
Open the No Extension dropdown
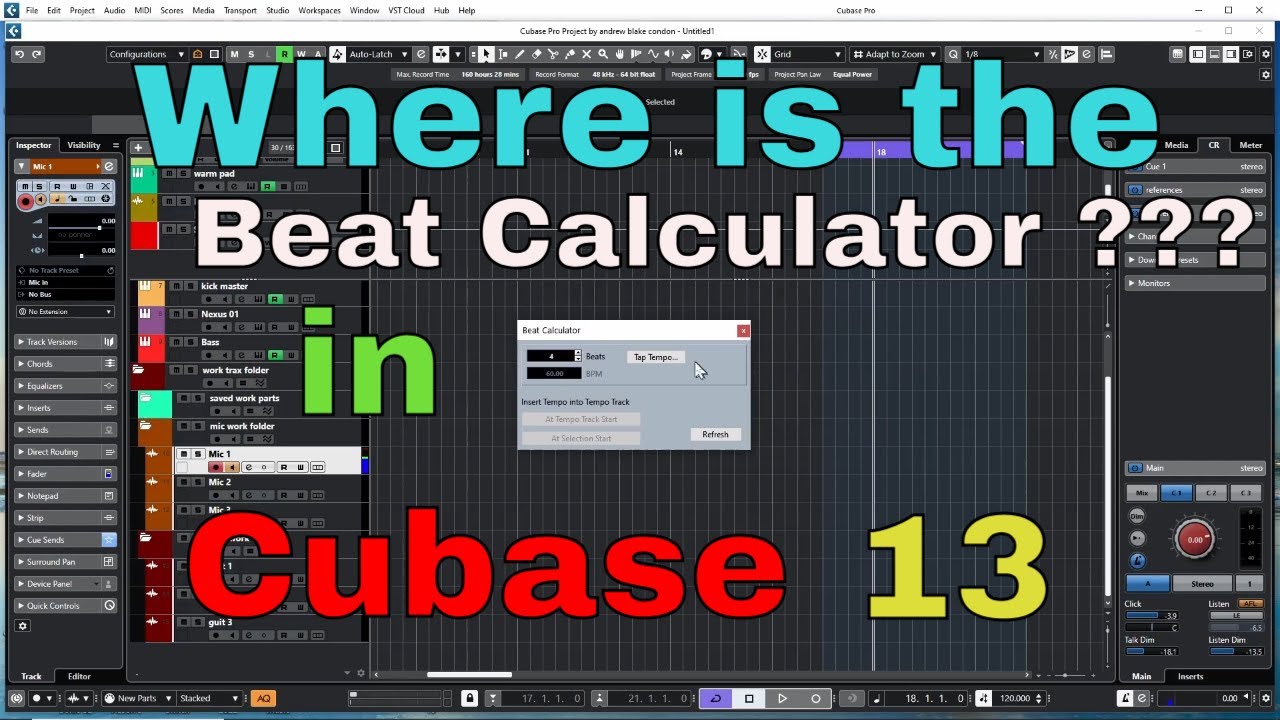click(x=66, y=312)
